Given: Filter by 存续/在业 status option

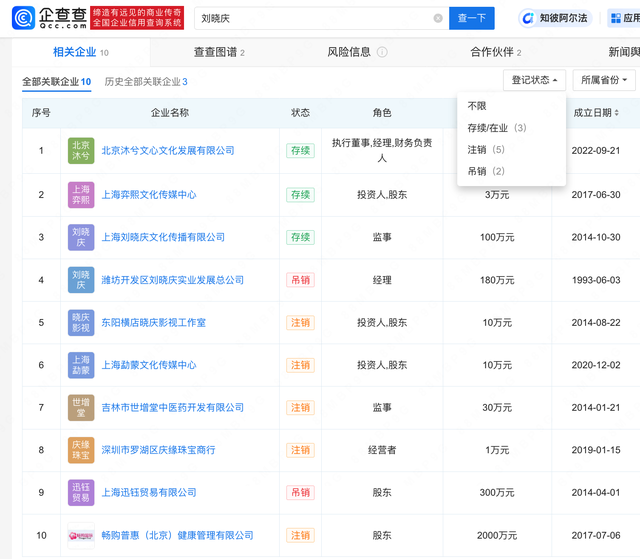Looking at the screenshot, I should click(496, 128).
